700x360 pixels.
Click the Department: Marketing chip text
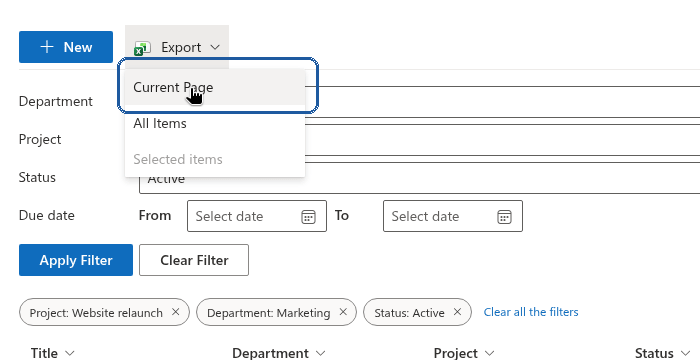pos(269,313)
